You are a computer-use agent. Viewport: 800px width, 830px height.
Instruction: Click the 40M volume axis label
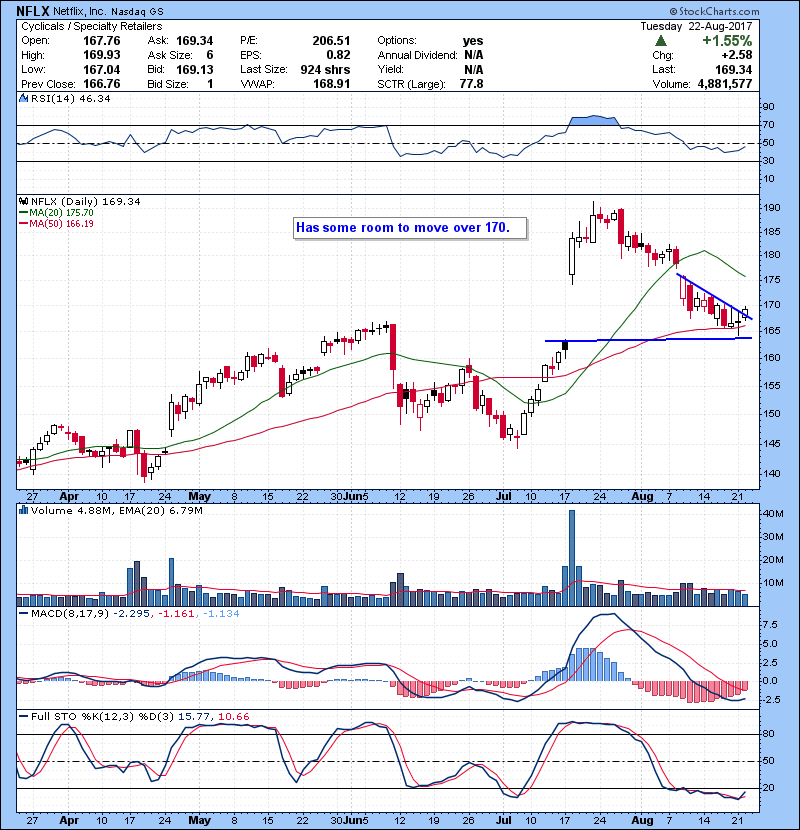[x=773, y=513]
